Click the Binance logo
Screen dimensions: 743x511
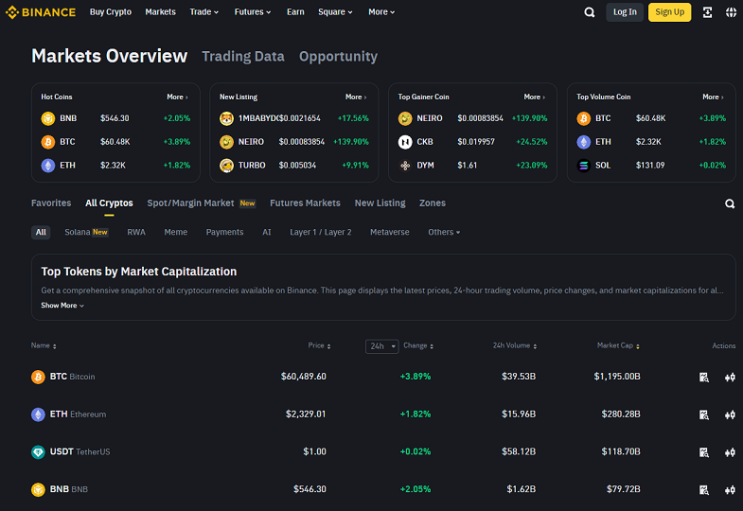(x=40, y=12)
